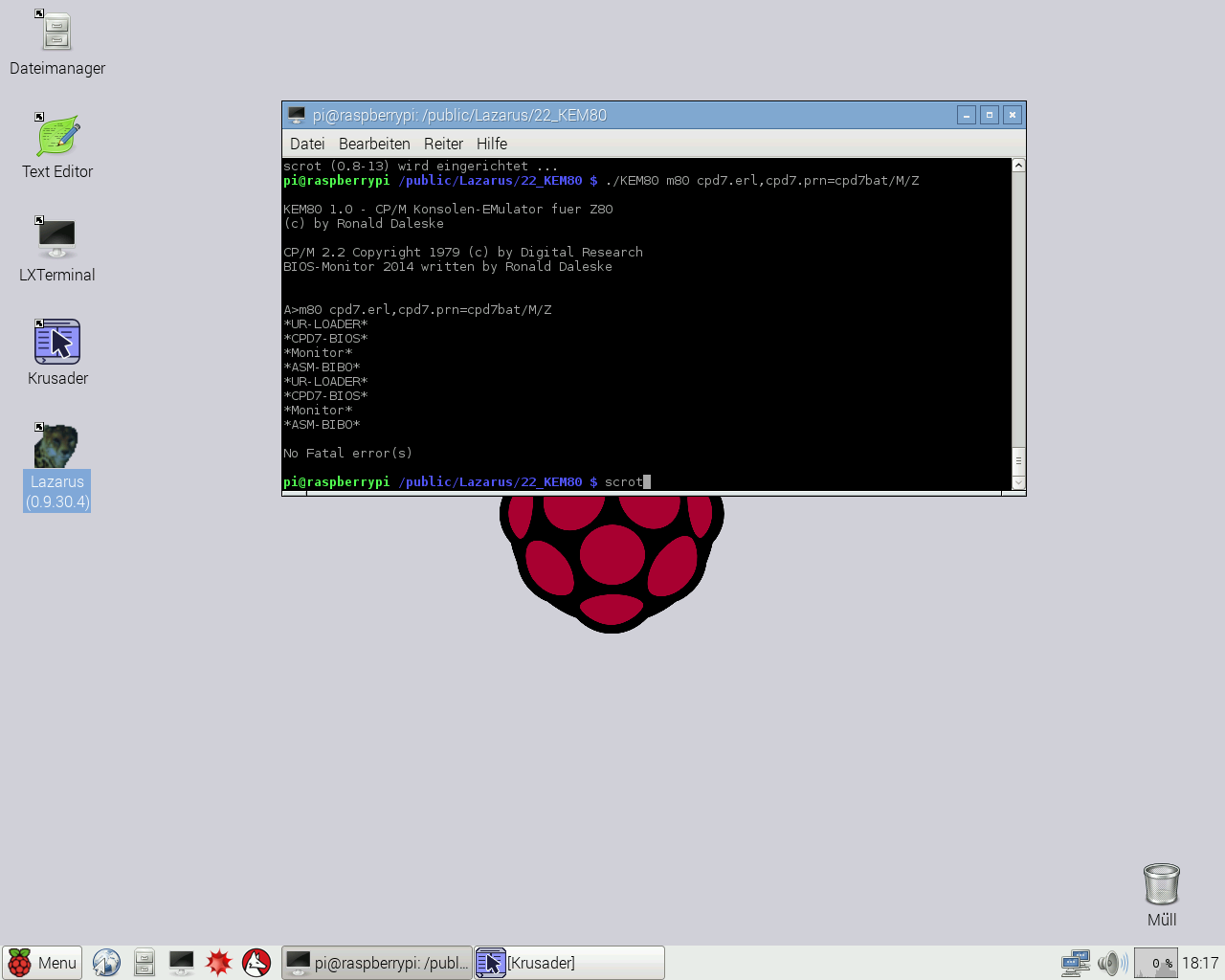Select the Lazarus (0.9.30.4) desktop icon
This screenshot has width=1225, height=980.
[57, 468]
